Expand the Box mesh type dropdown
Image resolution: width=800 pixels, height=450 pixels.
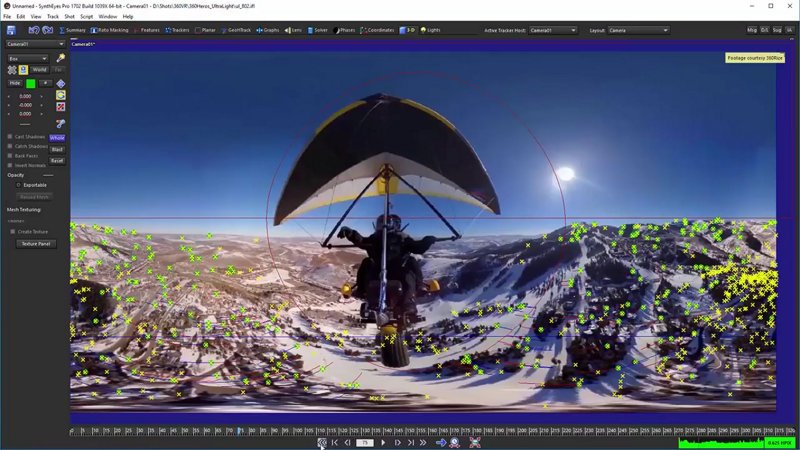coord(27,58)
